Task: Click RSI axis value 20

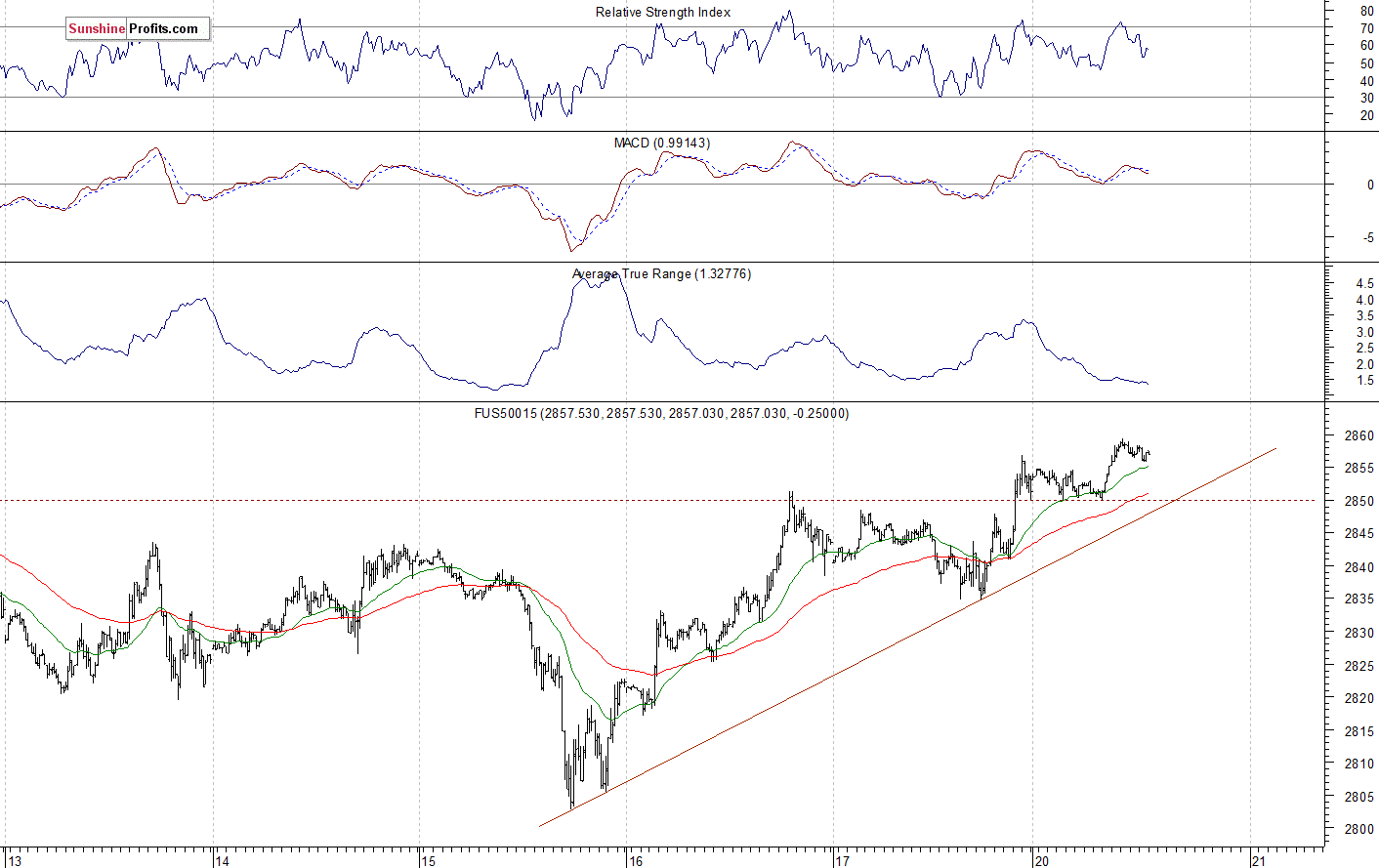Action: [1366, 115]
